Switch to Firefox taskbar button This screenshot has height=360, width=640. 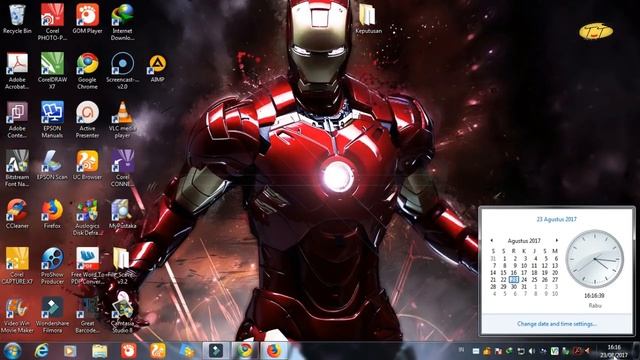click(x=274, y=351)
